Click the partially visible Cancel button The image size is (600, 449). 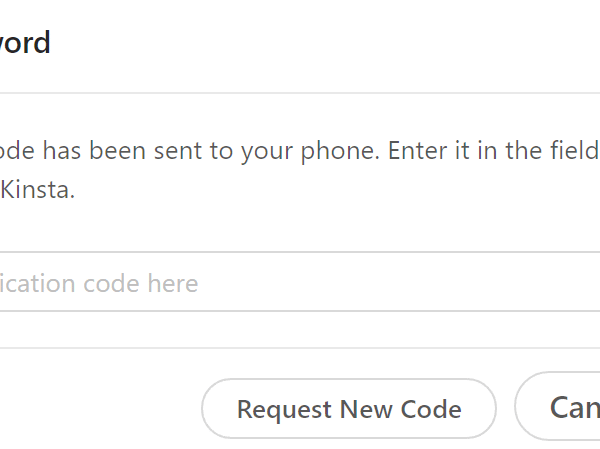coord(572,407)
